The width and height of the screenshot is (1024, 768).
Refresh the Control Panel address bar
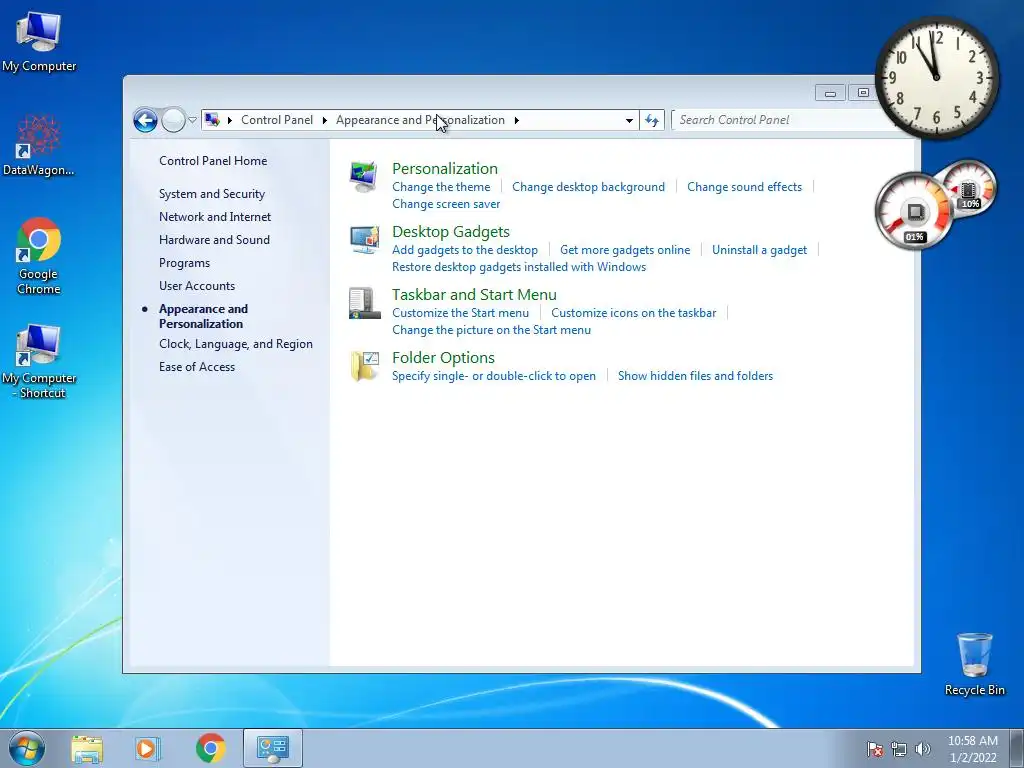(x=652, y=120)
